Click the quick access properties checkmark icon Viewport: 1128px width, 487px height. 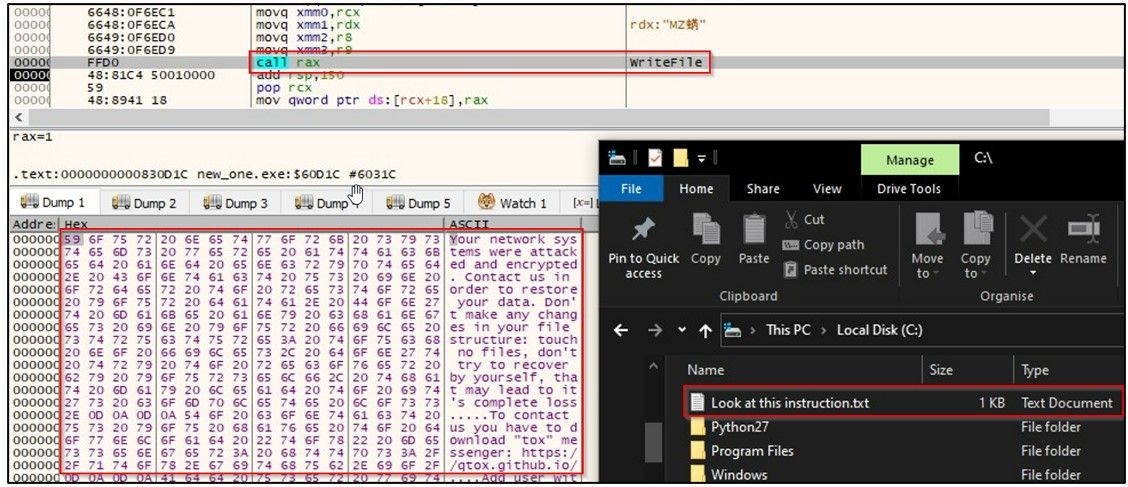pos(655,158)
